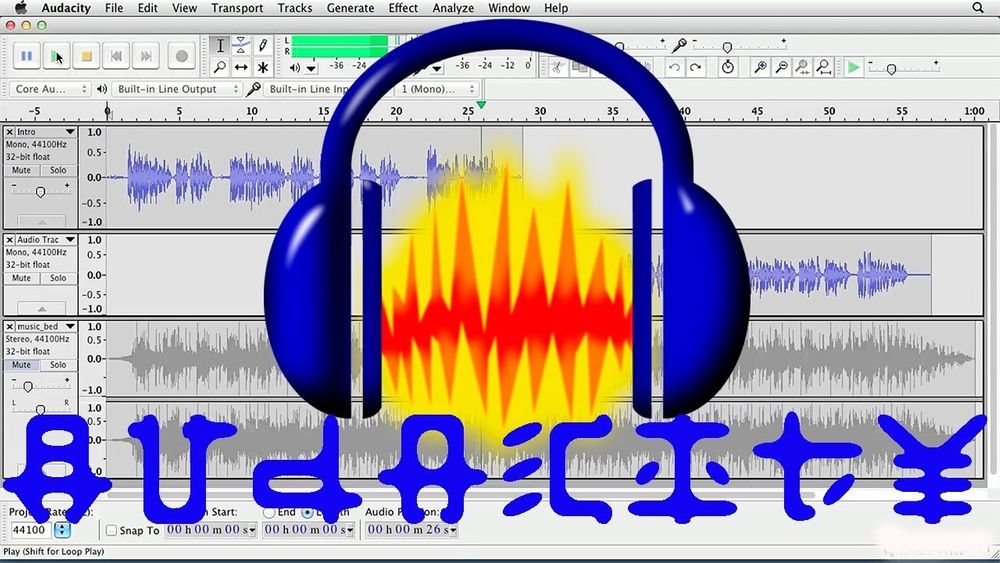Enable the Snap To checkbox
The height and width of the screenshot is (563, 1000).
[x=112, y=530]
